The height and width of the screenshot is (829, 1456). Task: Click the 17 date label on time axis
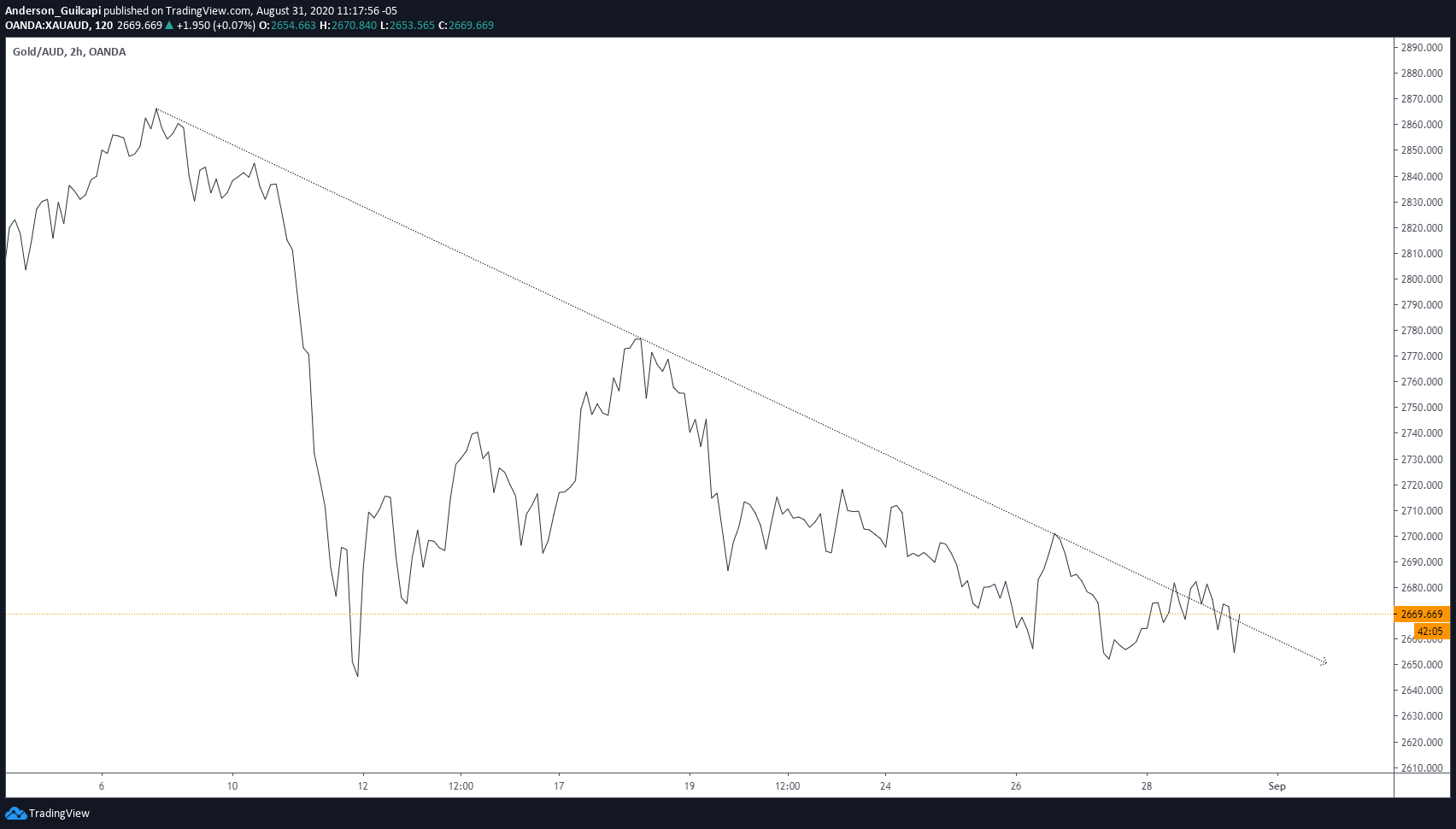[559, 785]
